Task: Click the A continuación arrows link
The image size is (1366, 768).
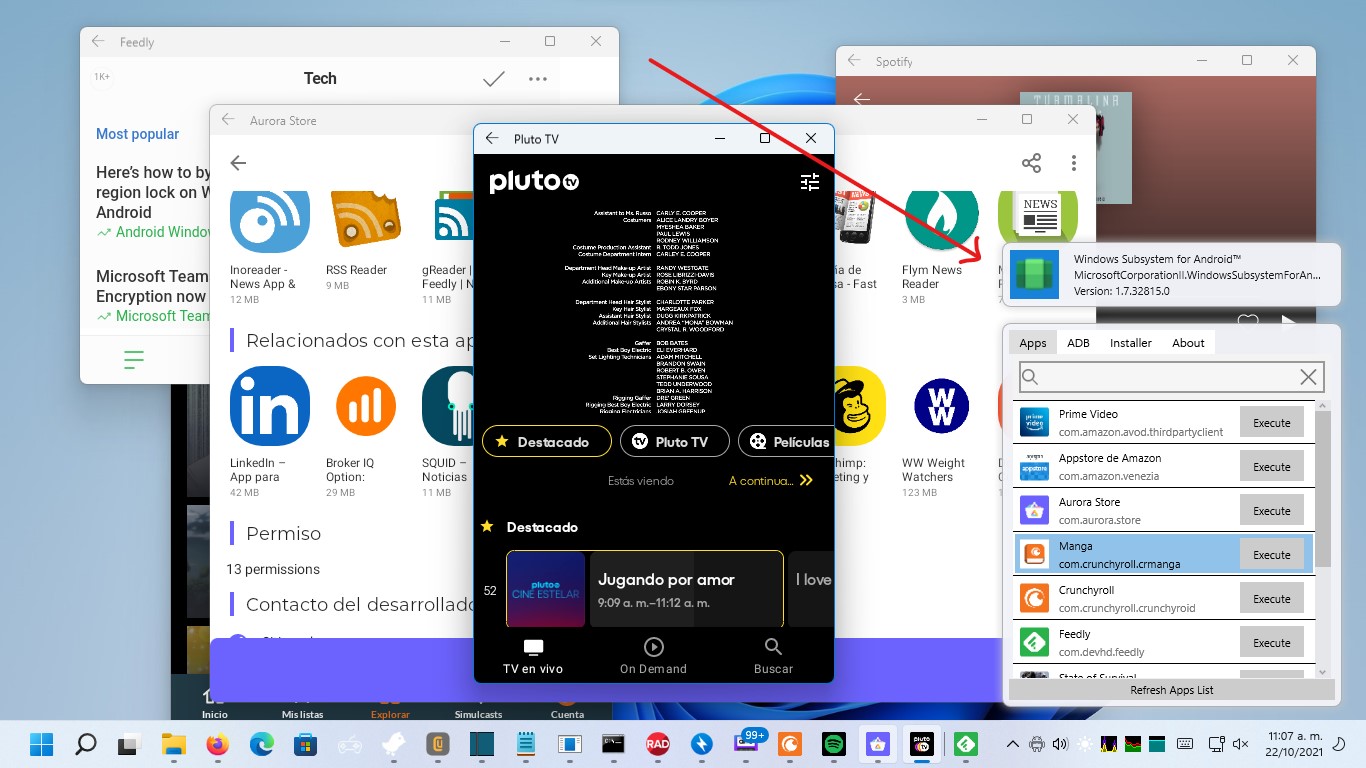Action: coord(770,481)
